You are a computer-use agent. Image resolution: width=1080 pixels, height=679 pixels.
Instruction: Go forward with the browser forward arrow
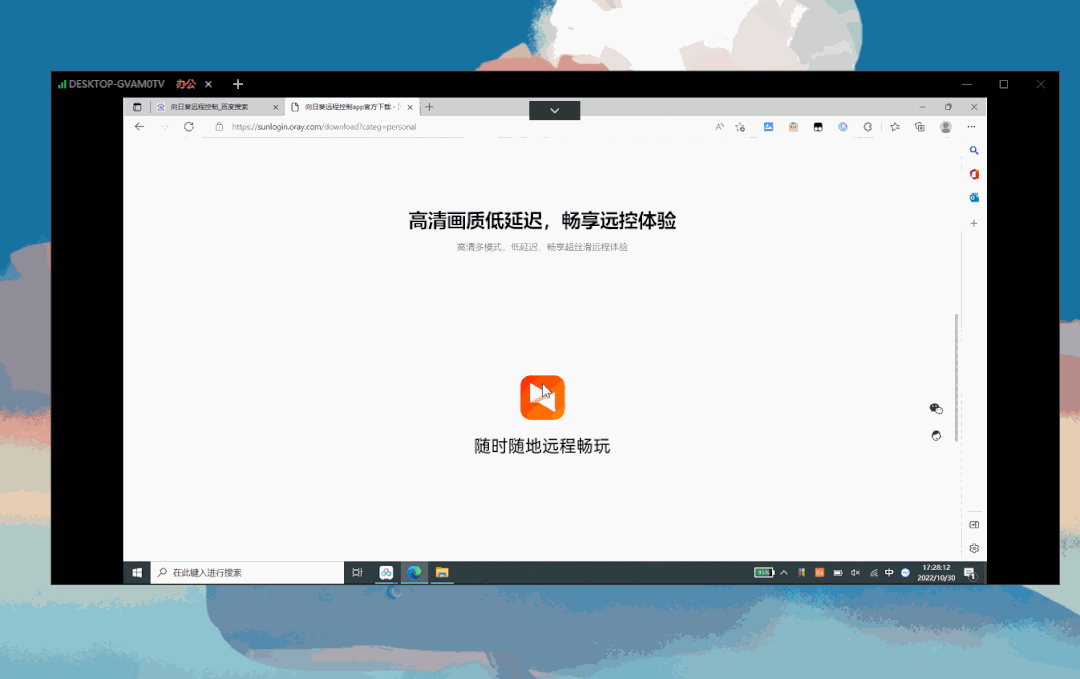tap(164, 127)
